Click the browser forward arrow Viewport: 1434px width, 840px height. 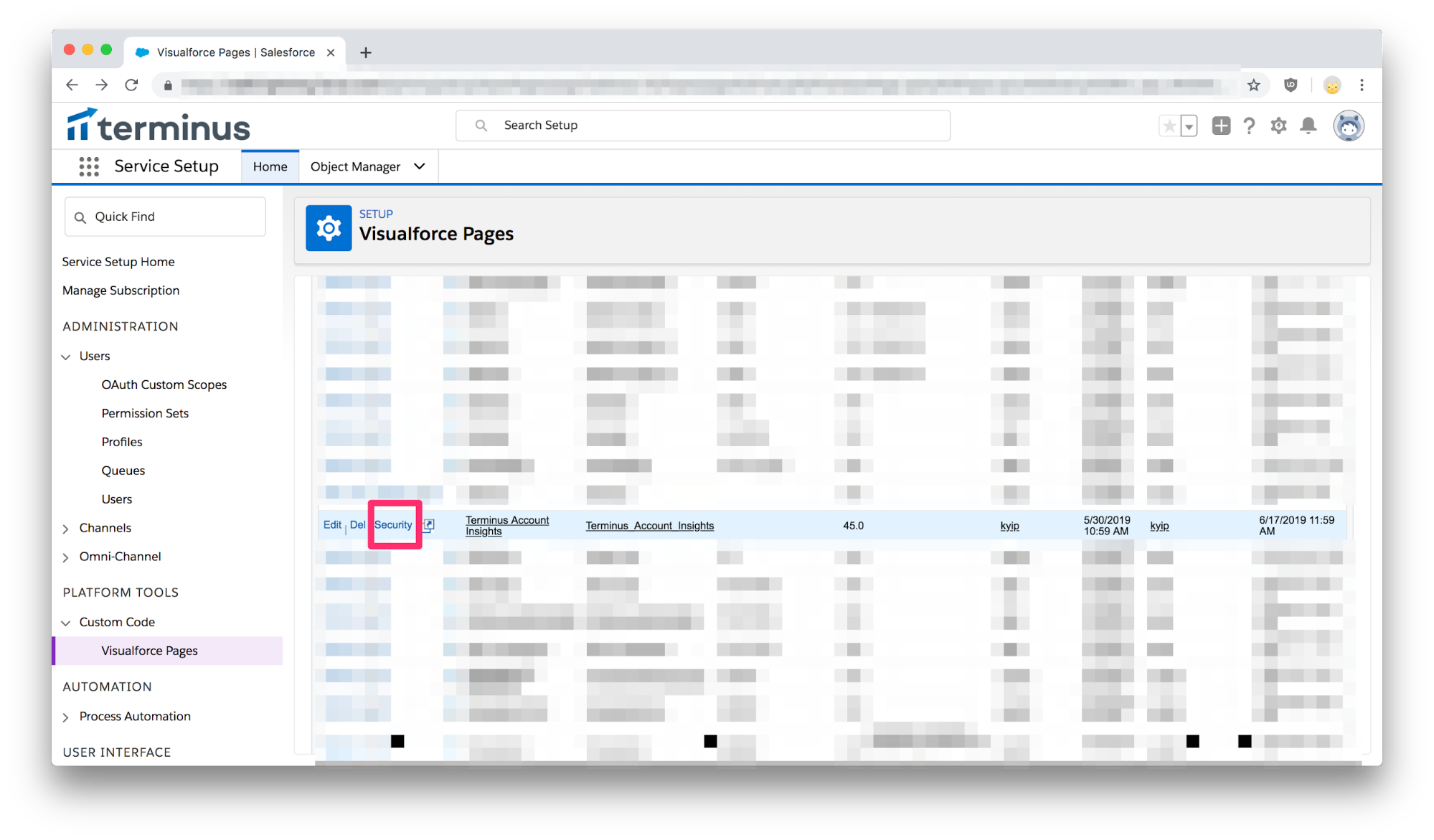[x=102, y=85]
